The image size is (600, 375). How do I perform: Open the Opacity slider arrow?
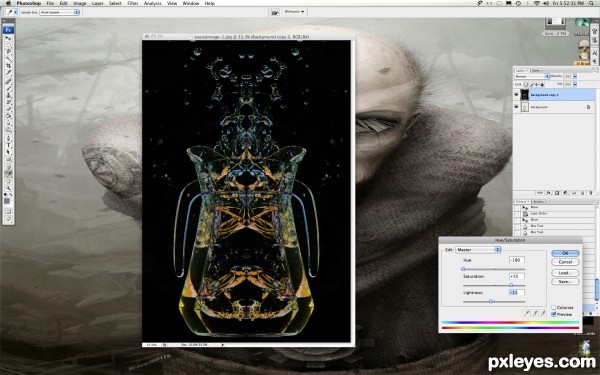tap(575, 76)
